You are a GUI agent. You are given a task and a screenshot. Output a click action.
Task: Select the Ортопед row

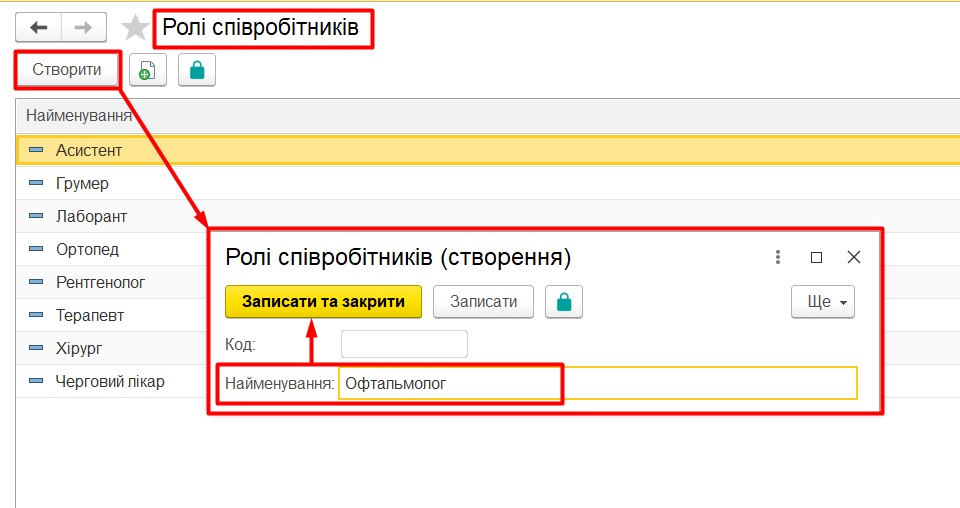point(112,249)
